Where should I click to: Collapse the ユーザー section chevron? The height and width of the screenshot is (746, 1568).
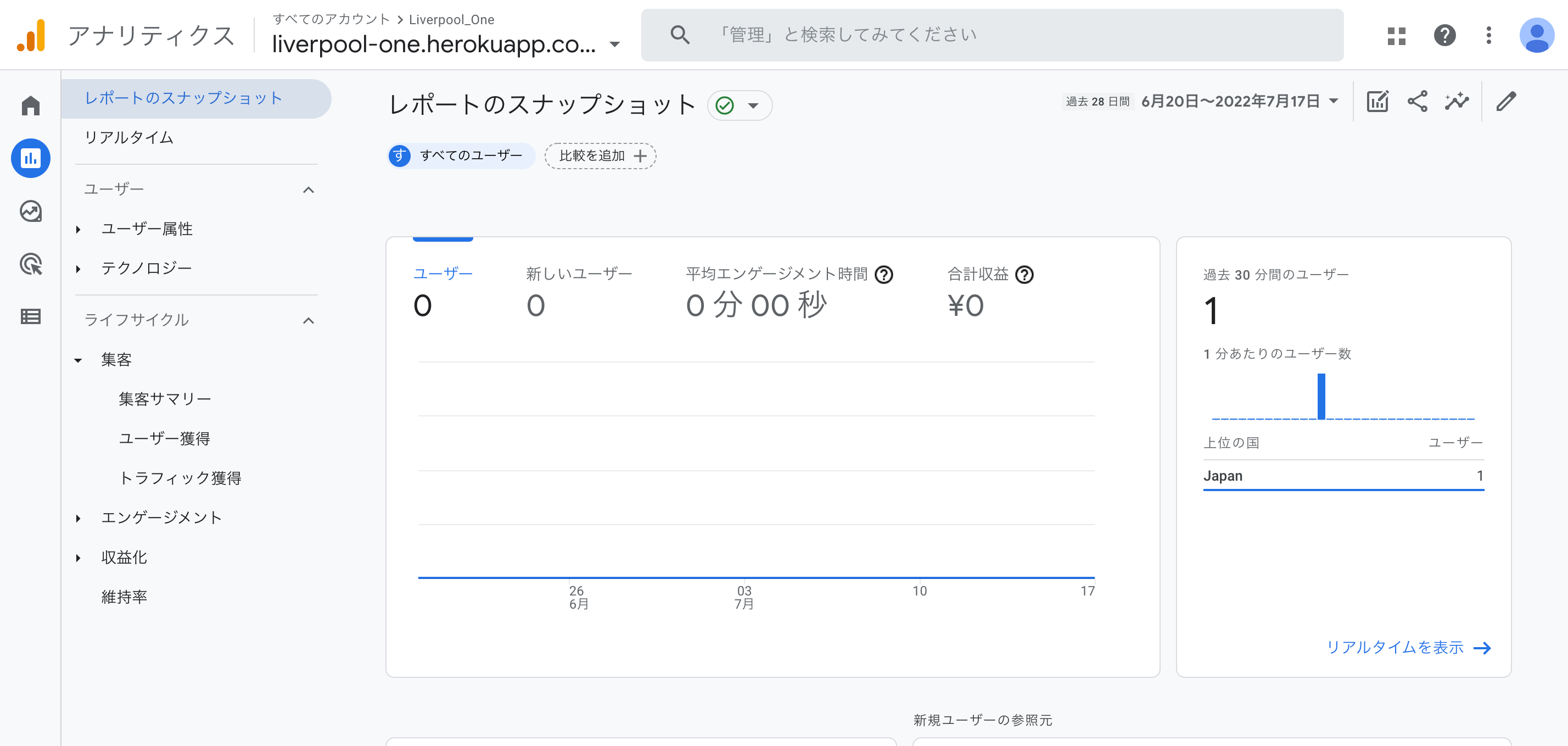tap(309, 190)
